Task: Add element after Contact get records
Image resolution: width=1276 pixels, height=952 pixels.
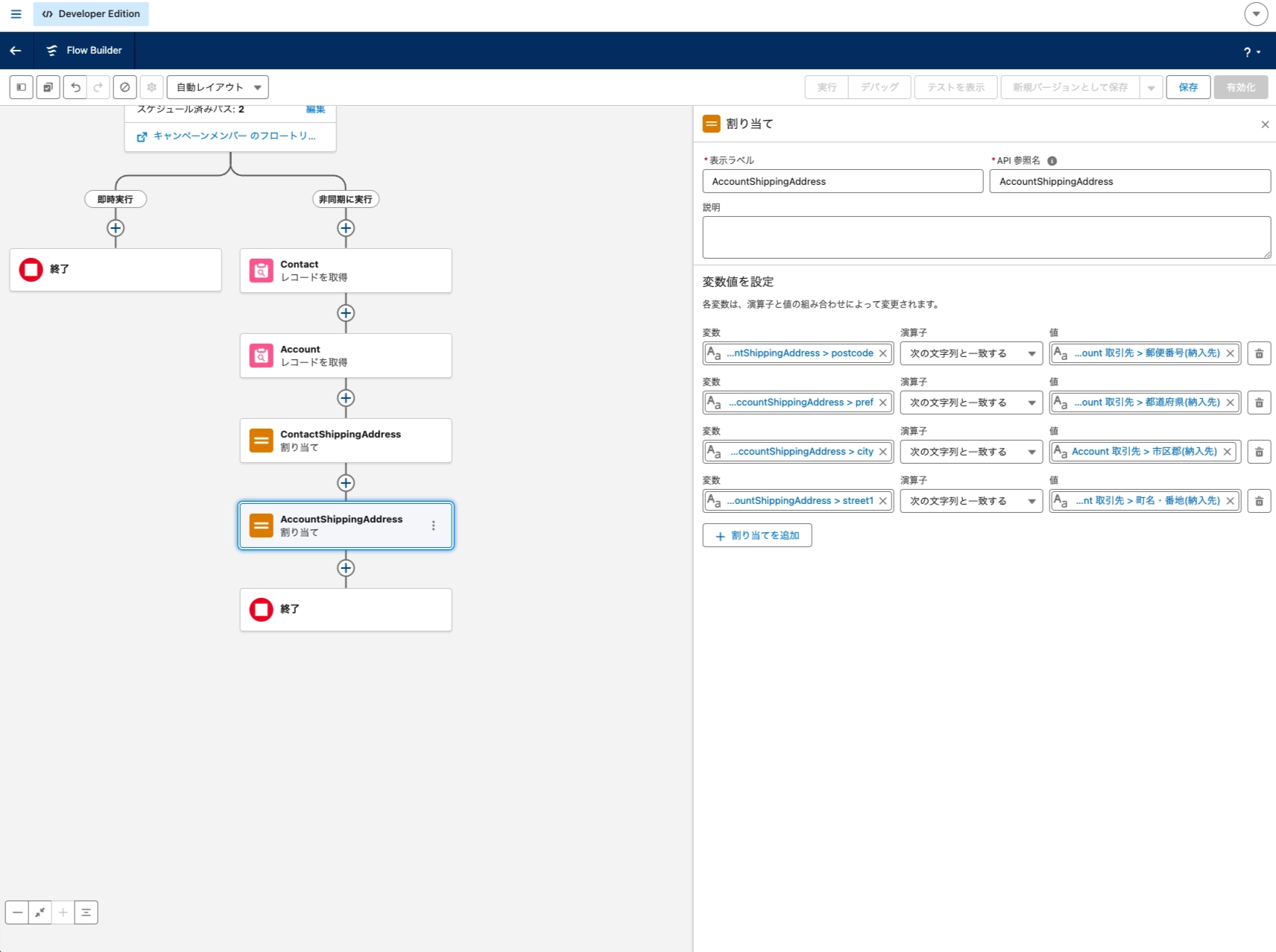Action: pos(346,313)
